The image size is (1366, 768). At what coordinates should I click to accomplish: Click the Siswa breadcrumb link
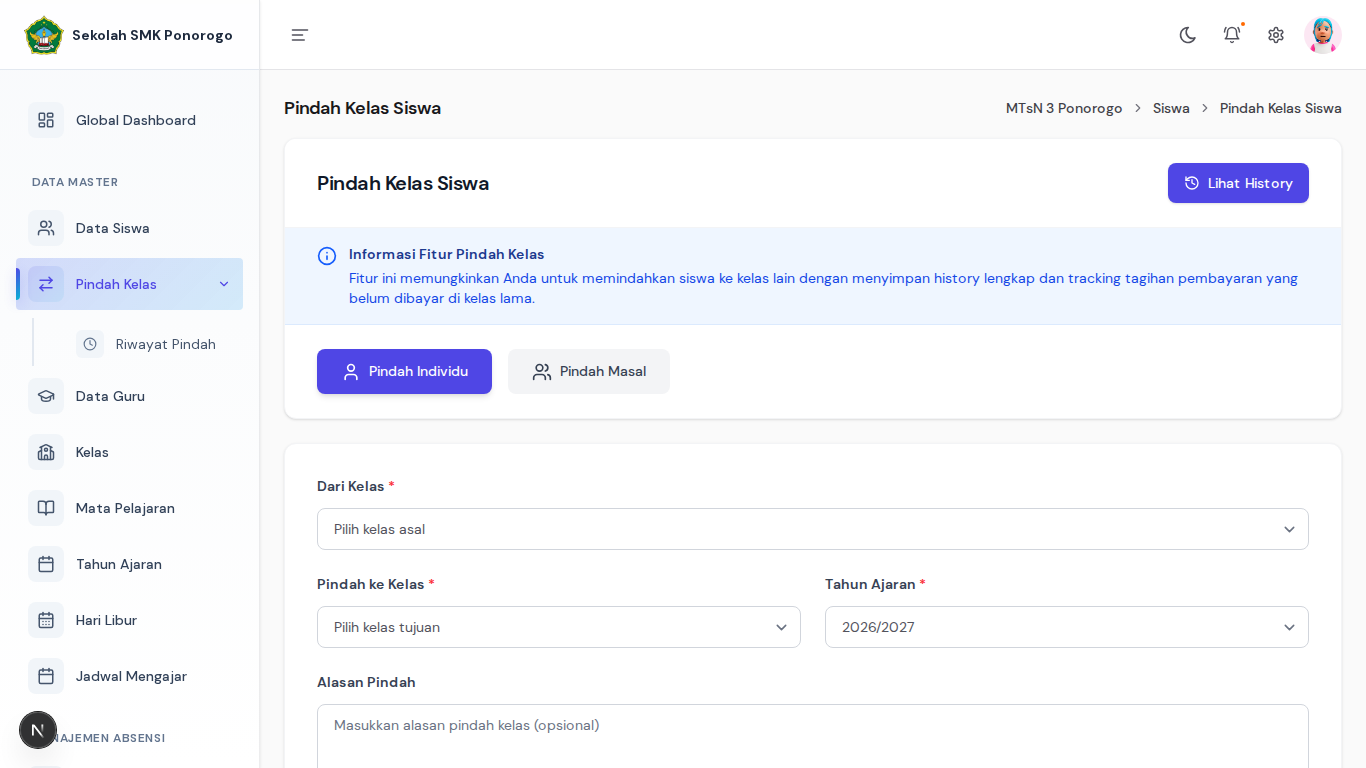pos(1171,108)
